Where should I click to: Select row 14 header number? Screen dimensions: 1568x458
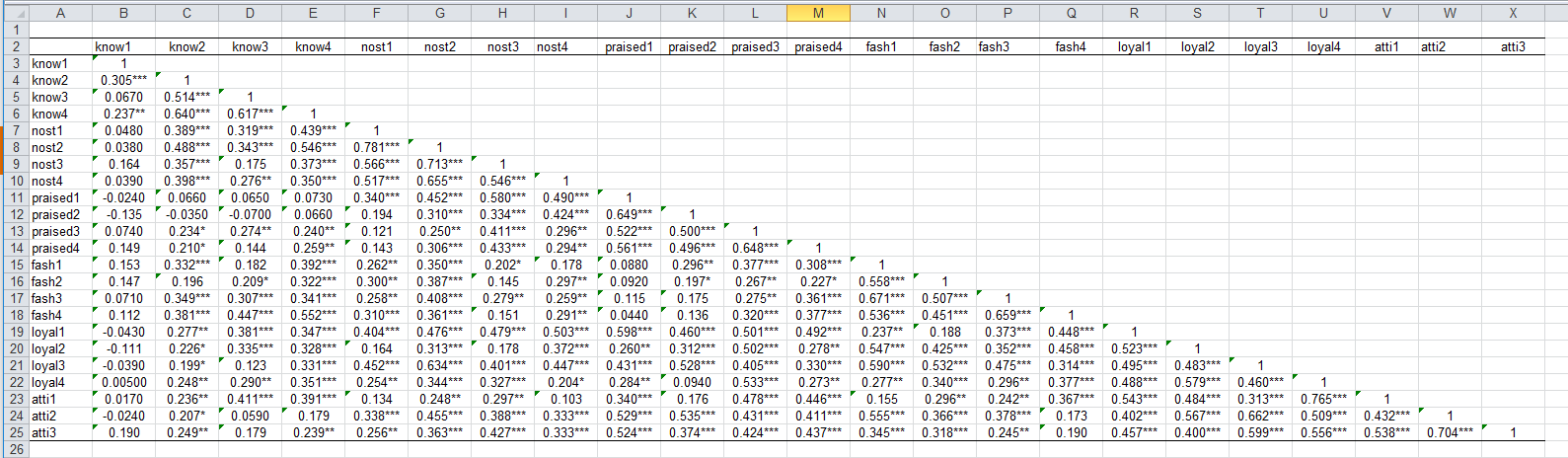pyautogui.click(x=15, y=248)
